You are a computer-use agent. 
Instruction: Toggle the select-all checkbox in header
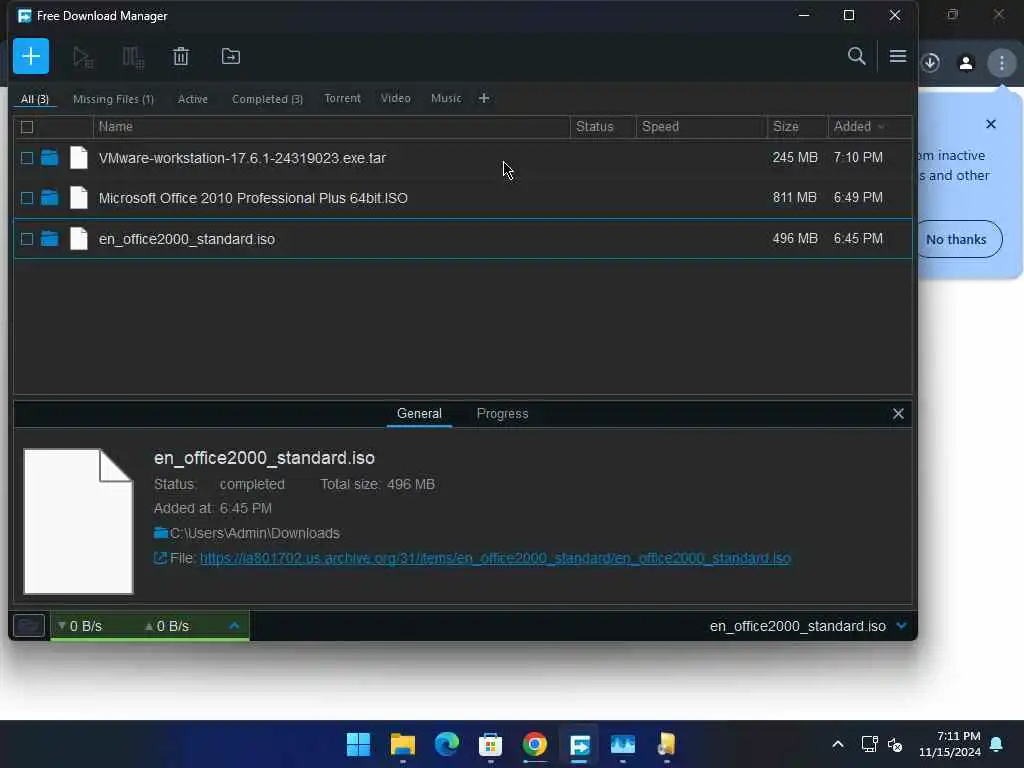click(27, 127)
